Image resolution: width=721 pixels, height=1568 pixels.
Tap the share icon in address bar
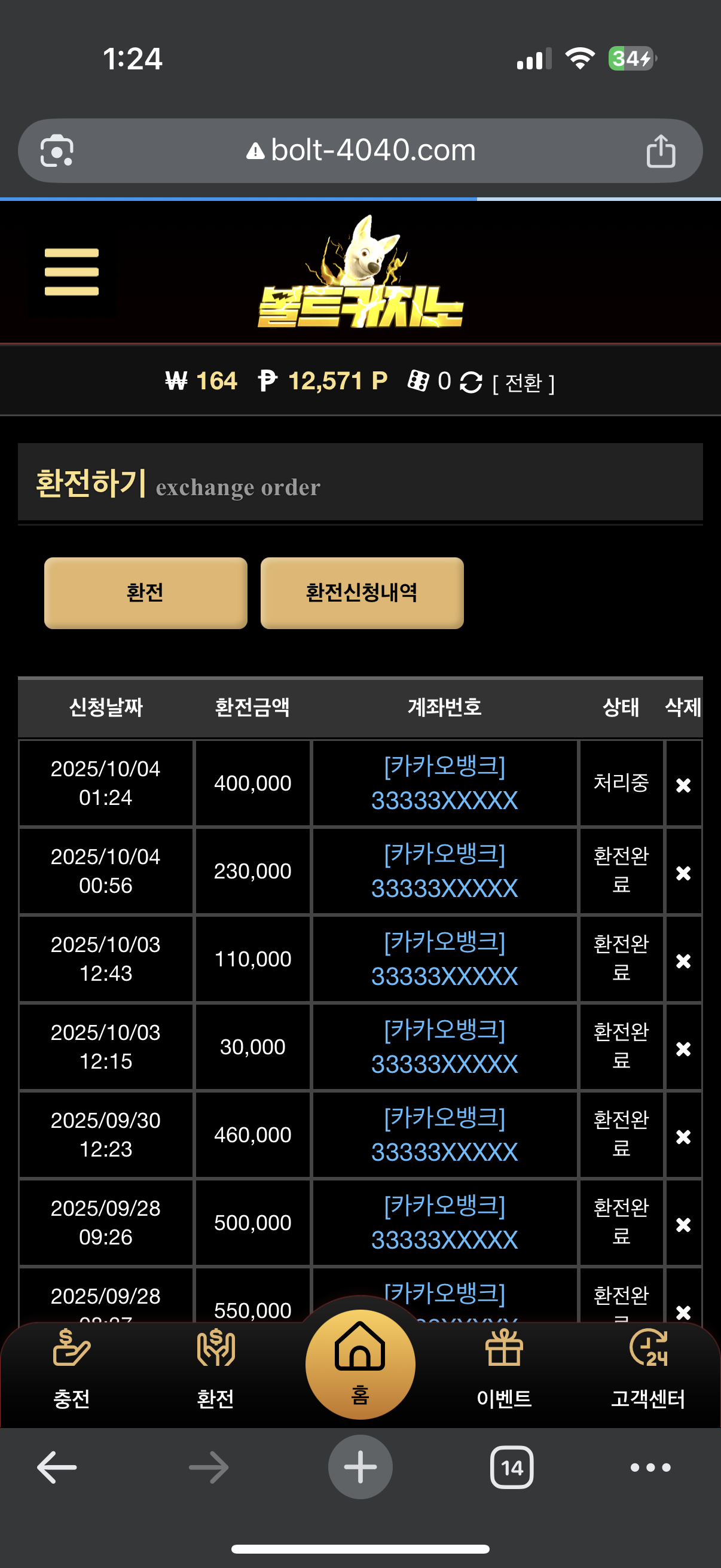(x=660, y=151)
